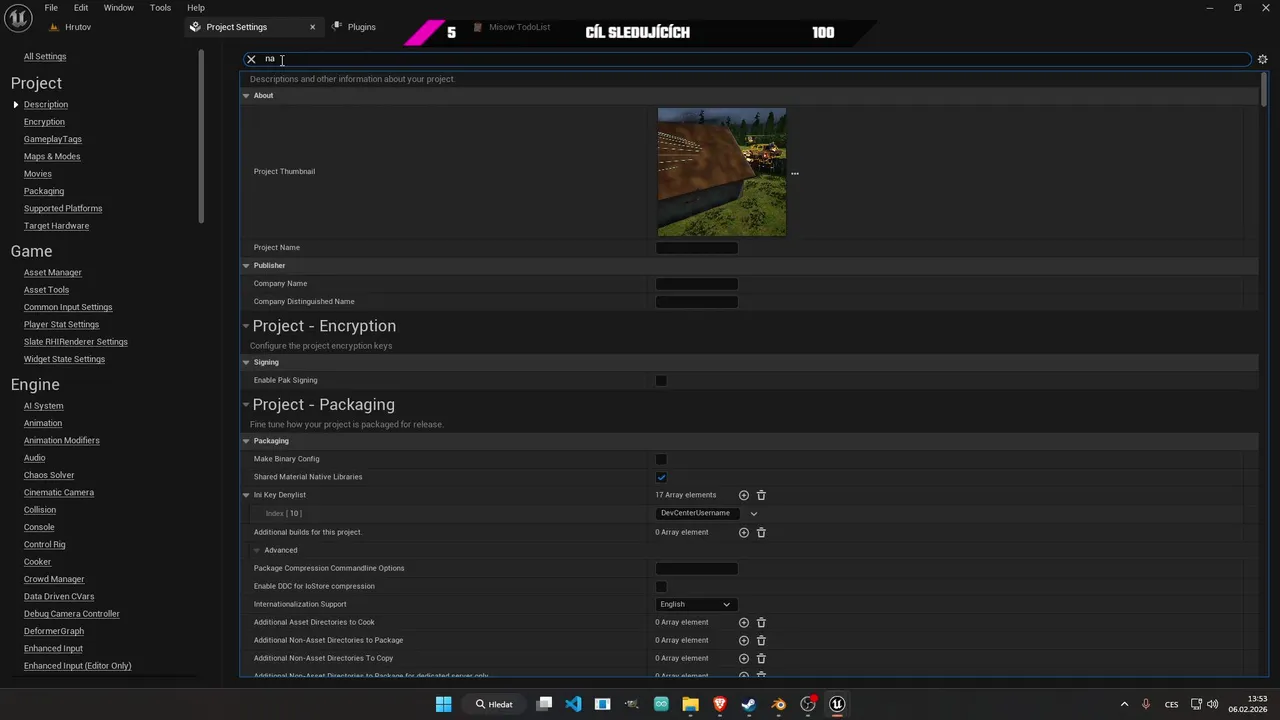
Task: Click Package Compression Commandline Options field
Action: point(697,568)
